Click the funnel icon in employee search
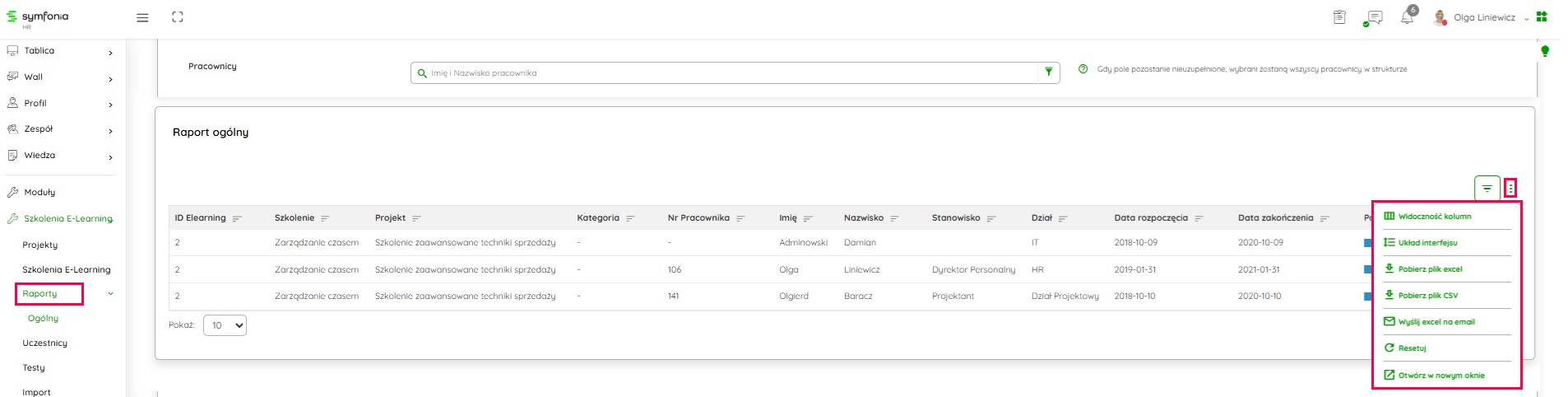 tap(1048, 72)
